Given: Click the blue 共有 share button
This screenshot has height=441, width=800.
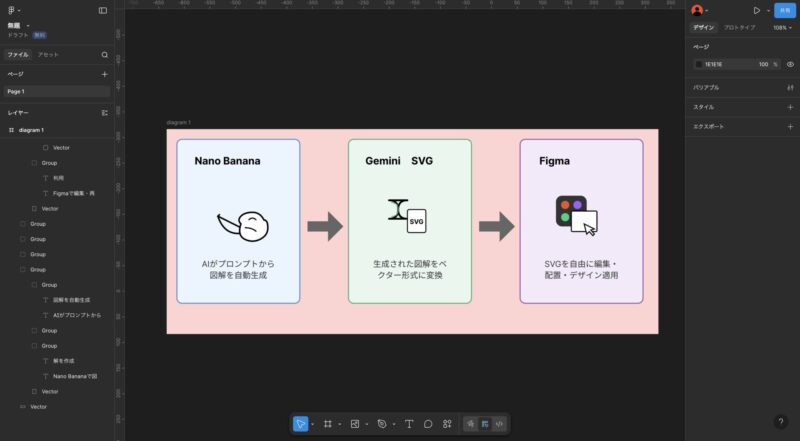Looking at the screenshot, I should pos(785,10).
